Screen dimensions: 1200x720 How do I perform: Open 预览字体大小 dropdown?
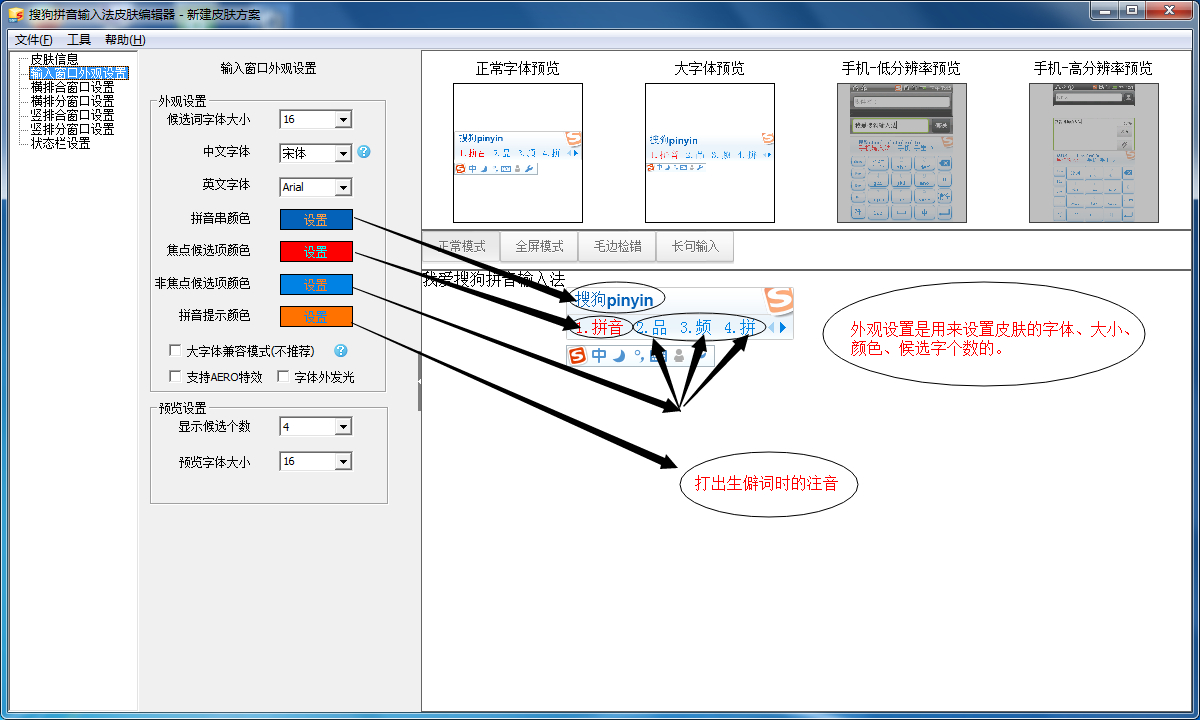343,461
